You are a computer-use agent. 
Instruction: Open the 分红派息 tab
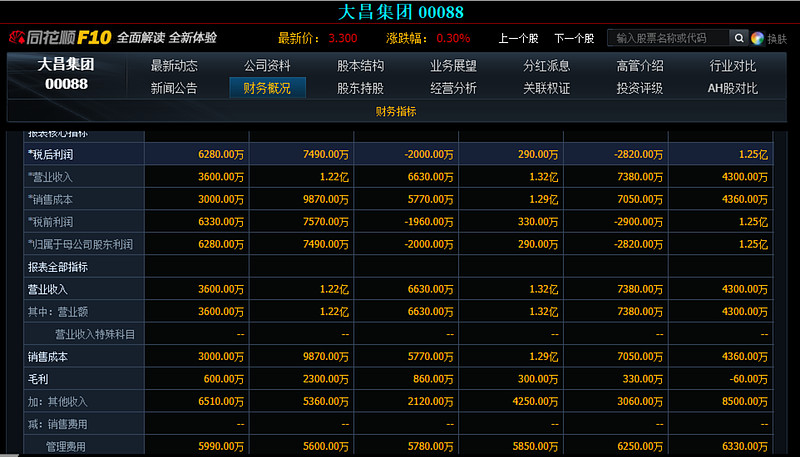point(546,66)
